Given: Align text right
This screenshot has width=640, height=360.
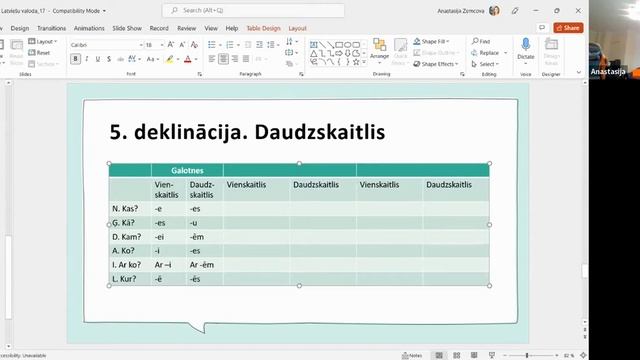Looking at the screenshot, I should coord(235,59).
